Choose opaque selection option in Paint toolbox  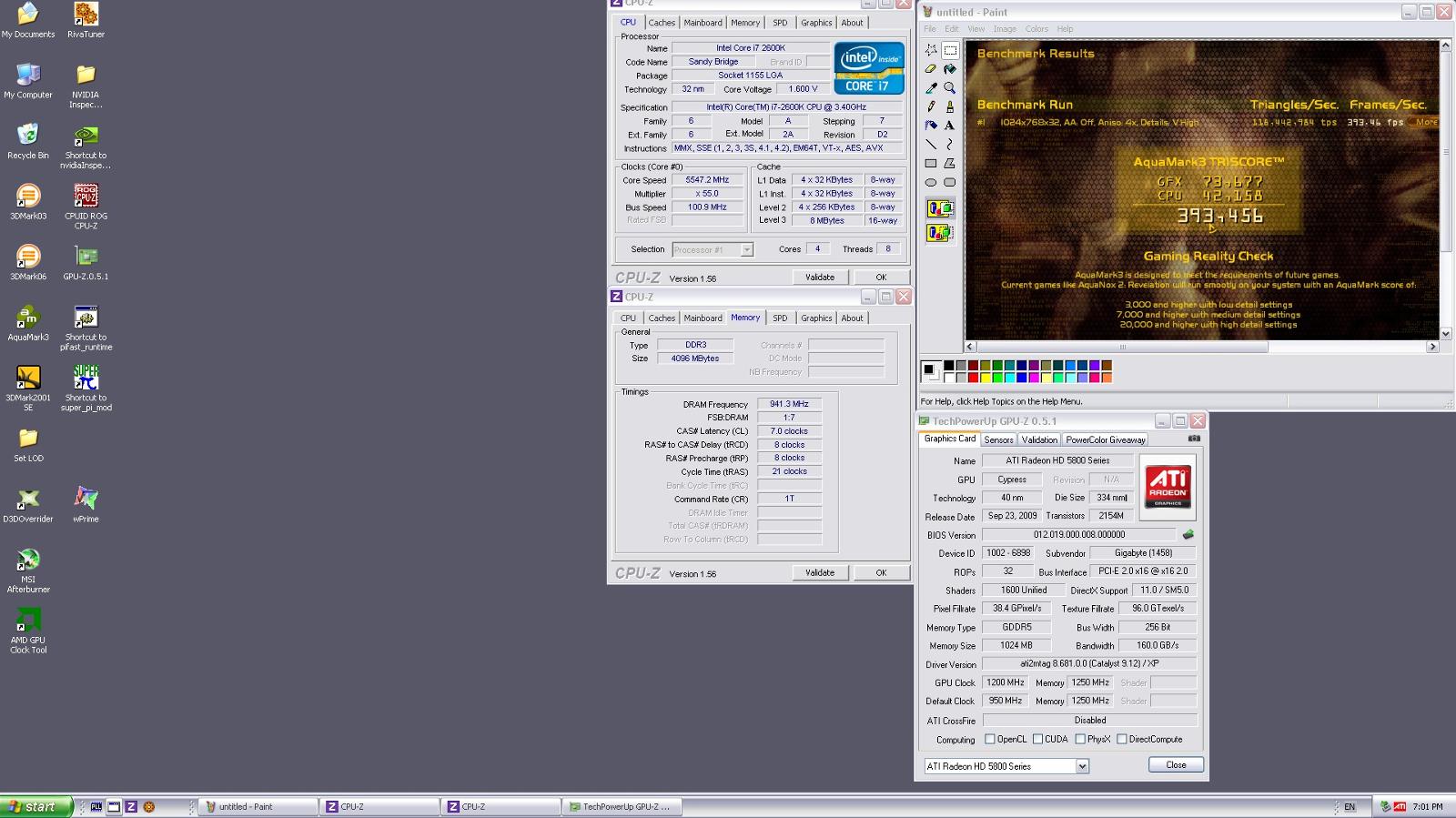click(940, 209)
